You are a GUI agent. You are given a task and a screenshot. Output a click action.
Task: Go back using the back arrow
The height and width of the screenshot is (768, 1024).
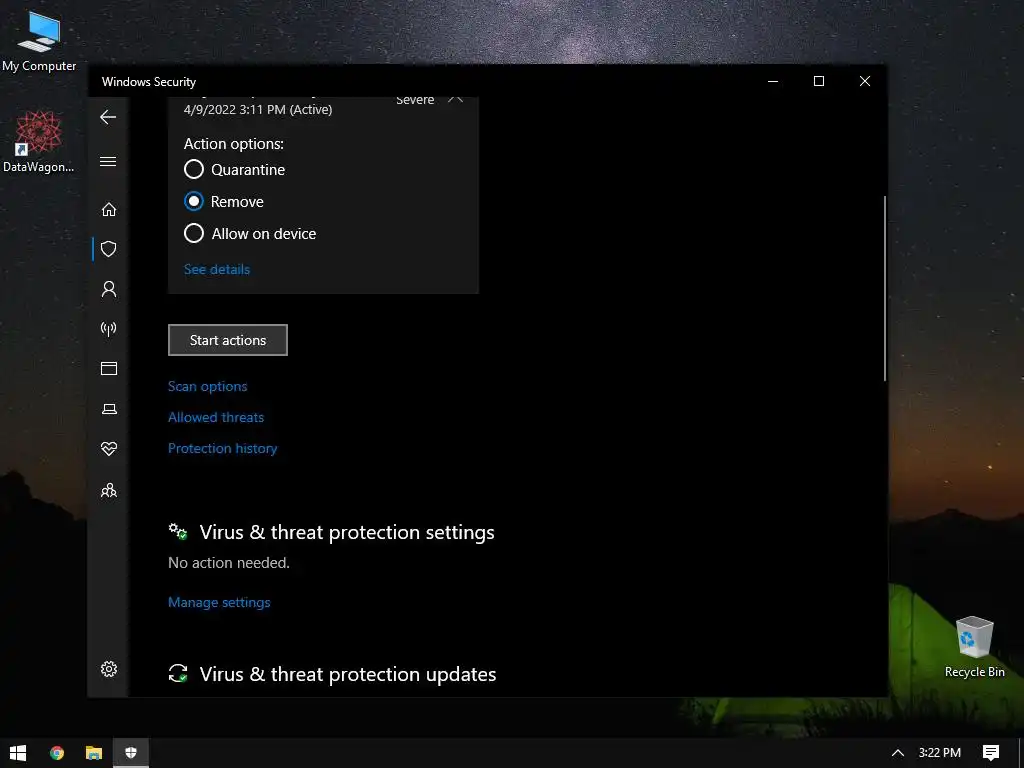pyautogui.click(x=108, y=117)
